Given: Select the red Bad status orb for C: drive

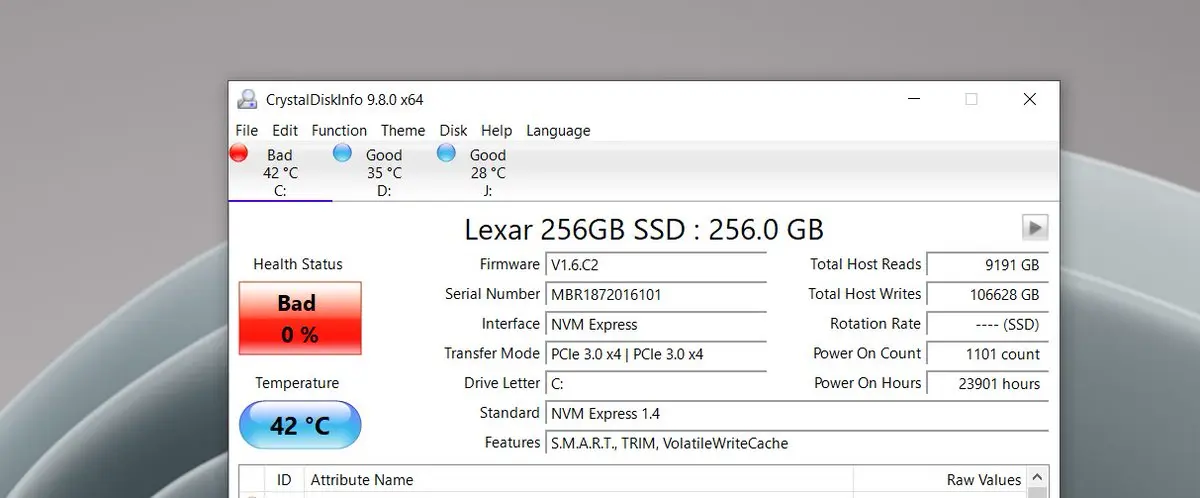Looking at the screenshot, I should tap(239, 152).
